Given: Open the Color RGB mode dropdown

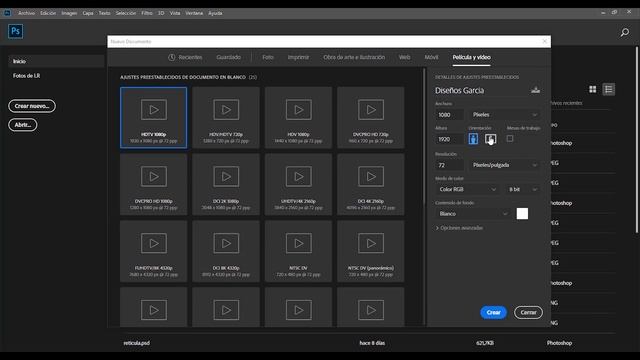Looking at the screenshot, I should (467, 189).
